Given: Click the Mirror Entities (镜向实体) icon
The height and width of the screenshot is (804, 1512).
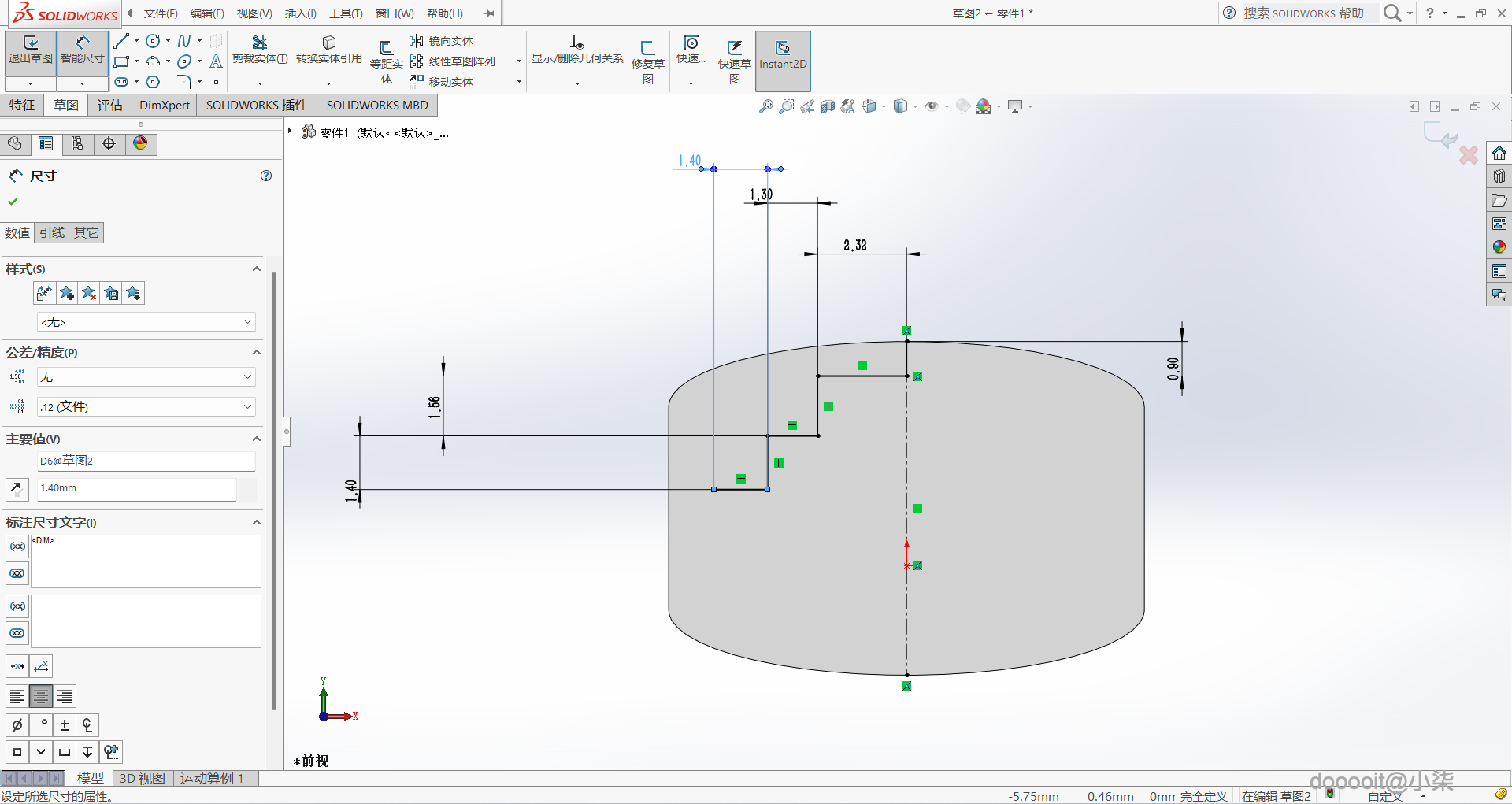Looking at the screenshot, I should pos(417,41).
